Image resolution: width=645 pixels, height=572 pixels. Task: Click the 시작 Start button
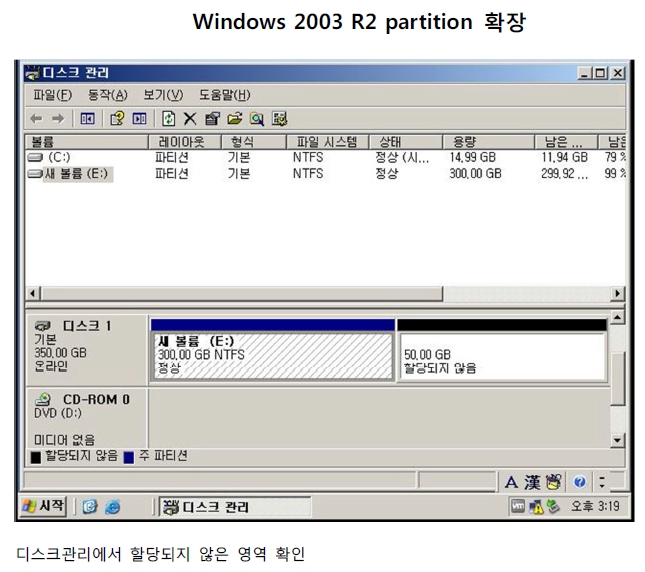(44, 506)
